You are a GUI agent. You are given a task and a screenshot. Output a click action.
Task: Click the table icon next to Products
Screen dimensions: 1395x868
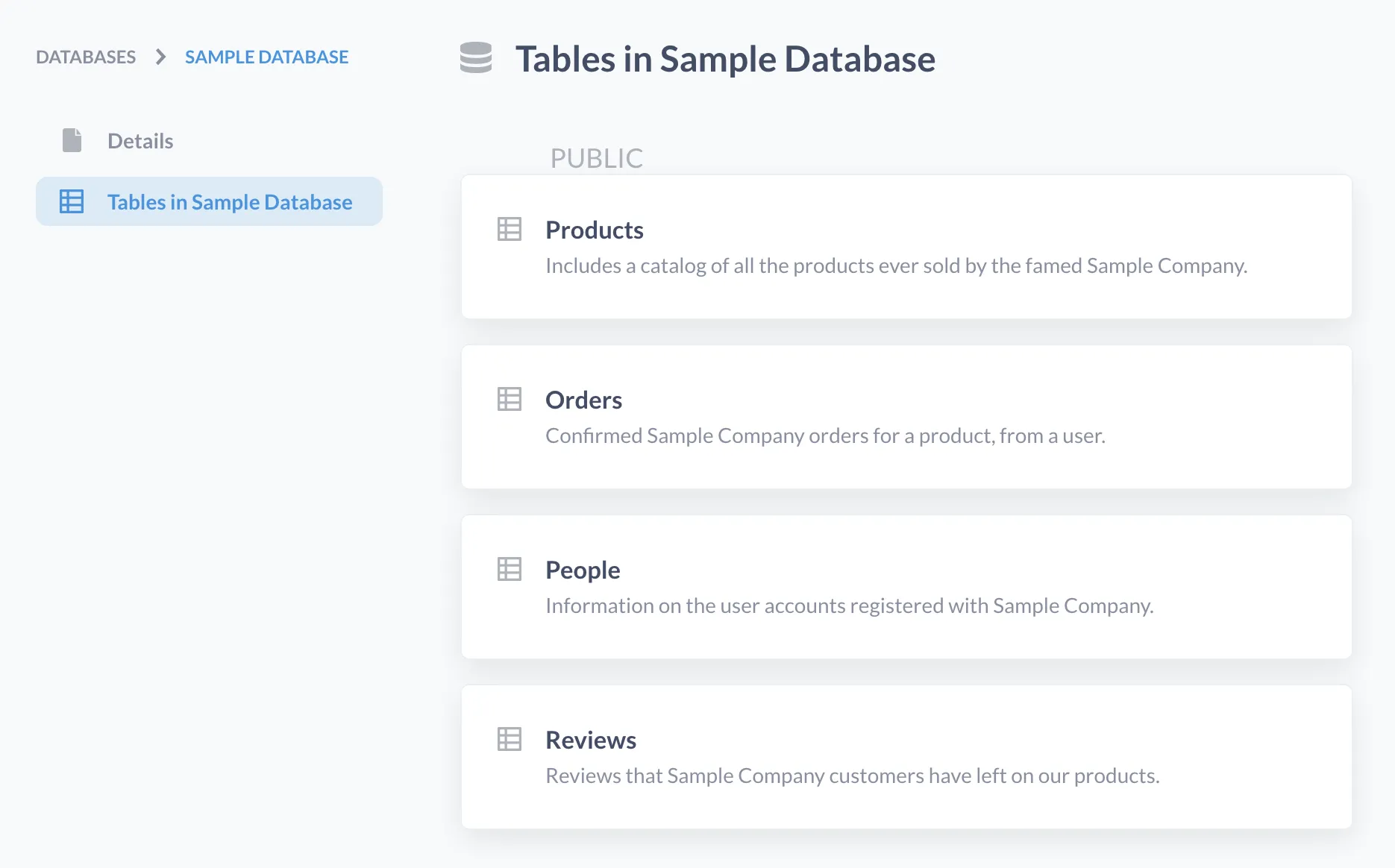point(510,229)
